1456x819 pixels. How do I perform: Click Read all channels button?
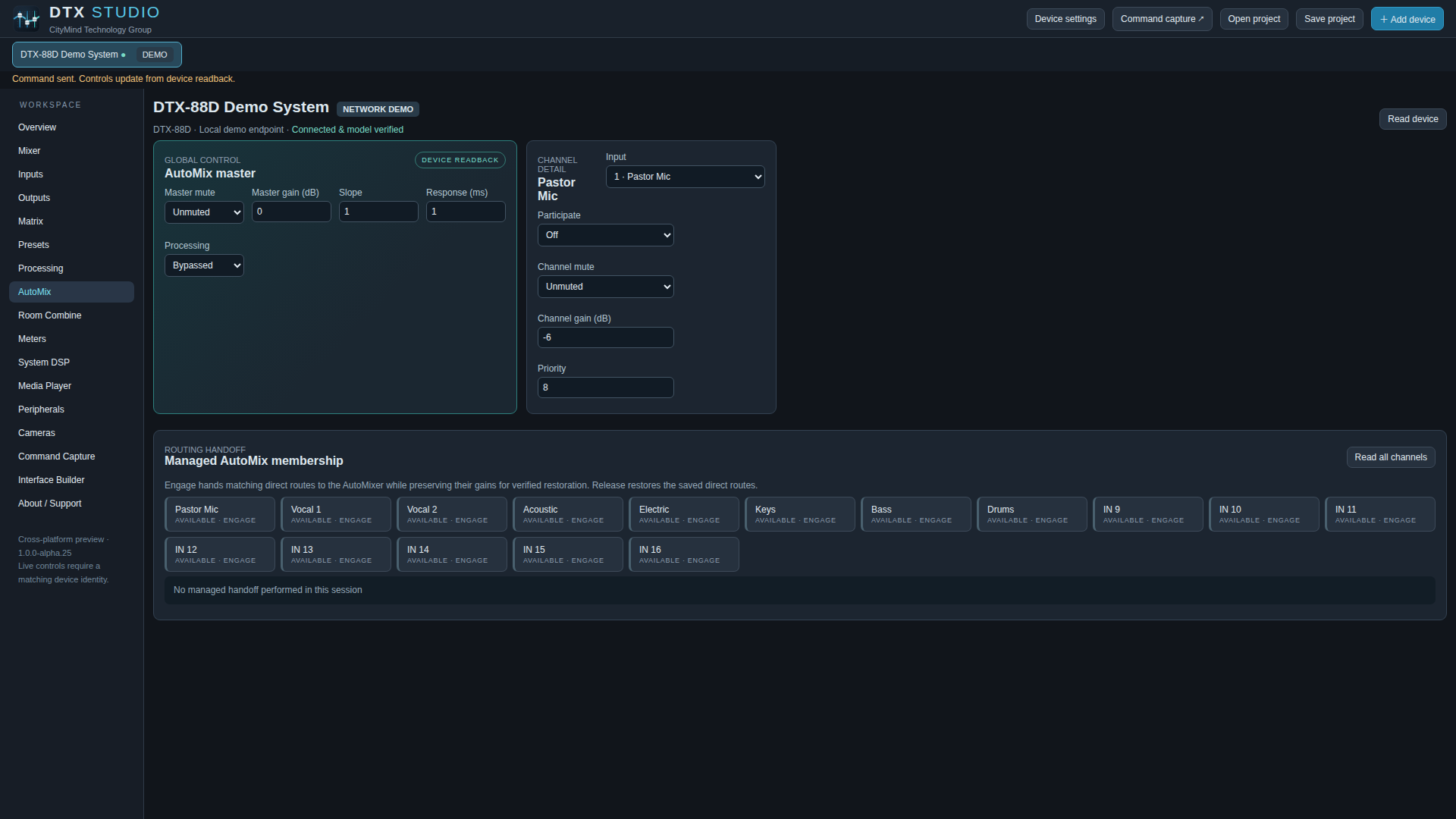[1390, 457]
